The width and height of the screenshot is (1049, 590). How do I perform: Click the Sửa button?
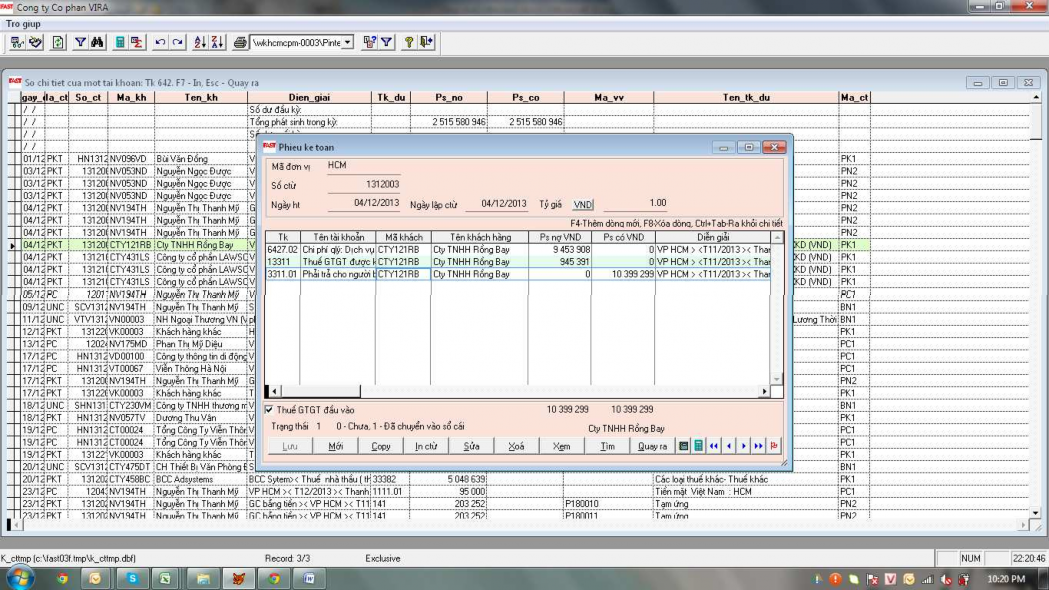[471, 446]
